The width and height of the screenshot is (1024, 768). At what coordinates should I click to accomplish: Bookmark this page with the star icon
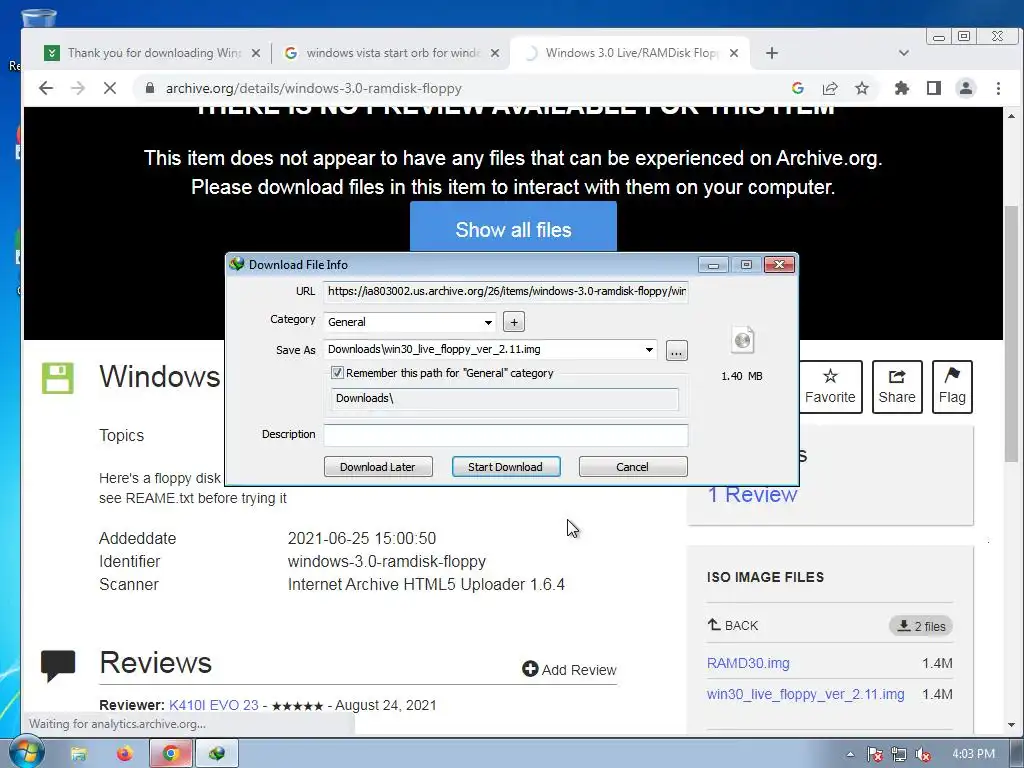[x=862, y=88]
